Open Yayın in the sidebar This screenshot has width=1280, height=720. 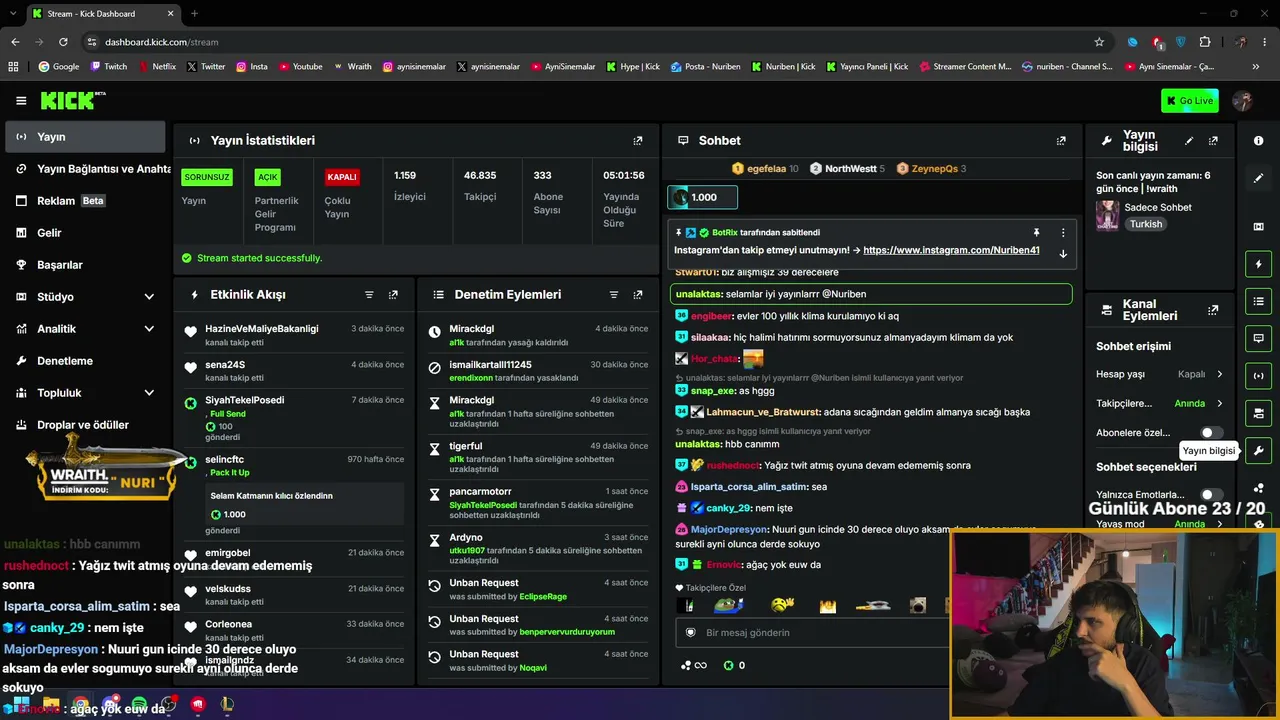click(x=85, y=137)
